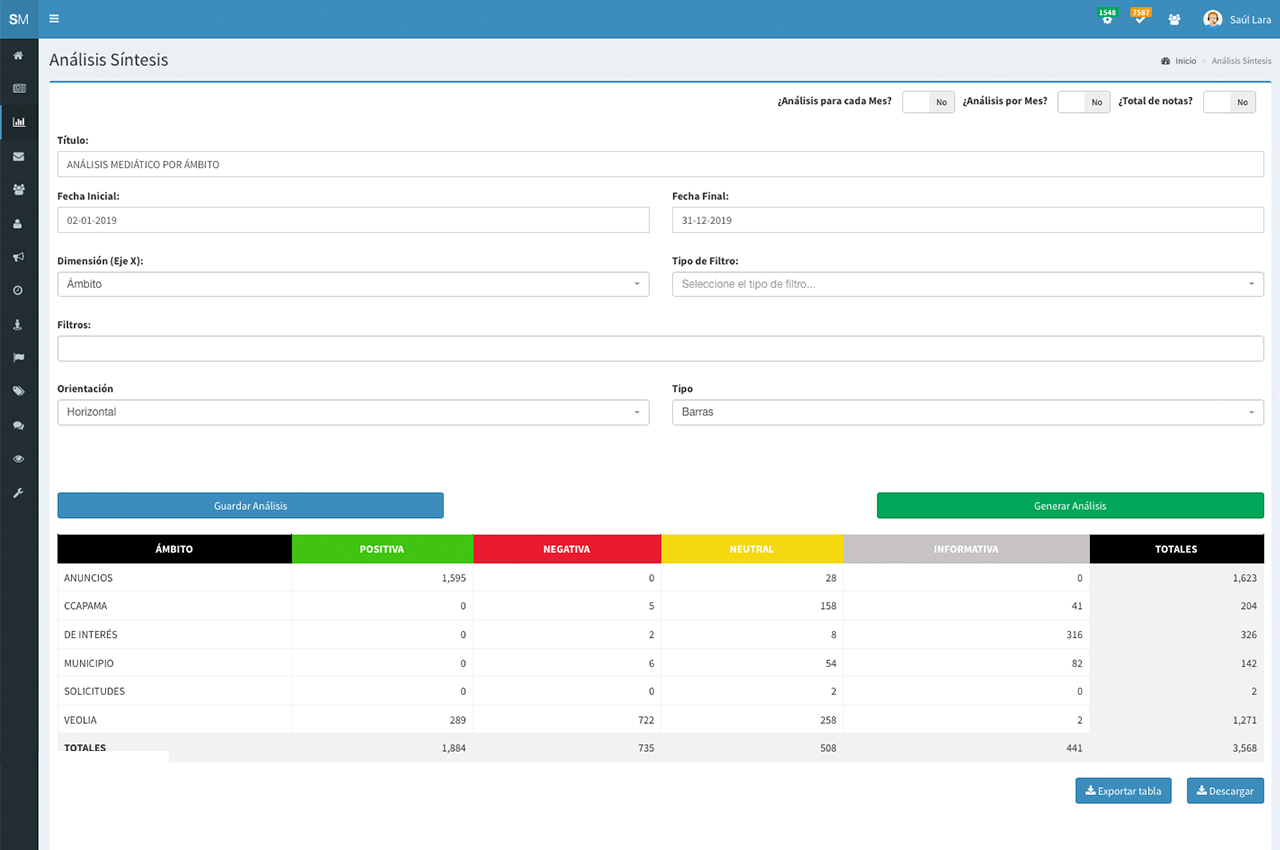Open the Home dashboard icon

19,55
